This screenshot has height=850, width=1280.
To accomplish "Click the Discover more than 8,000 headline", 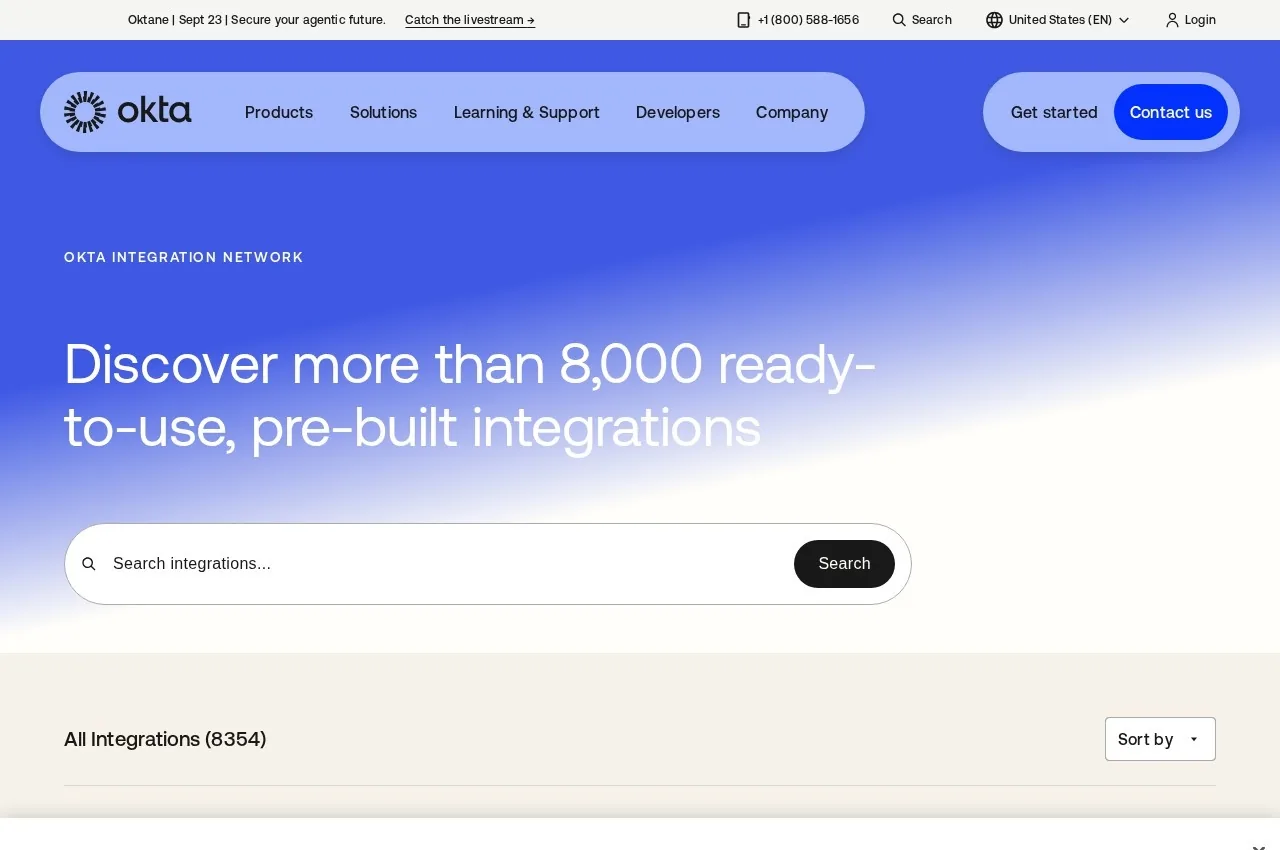I will tap(470, 395).
